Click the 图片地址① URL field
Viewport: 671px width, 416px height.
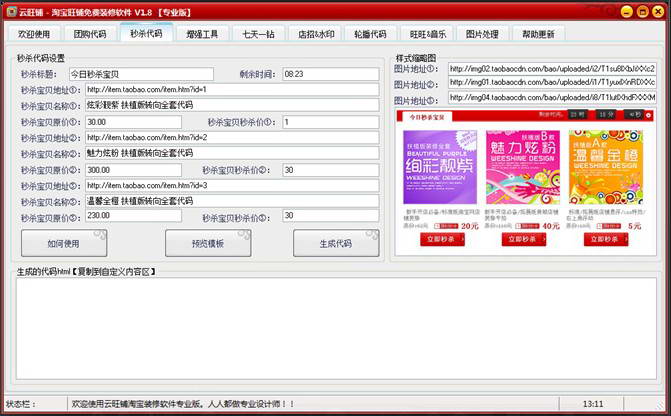coord(552,68)
